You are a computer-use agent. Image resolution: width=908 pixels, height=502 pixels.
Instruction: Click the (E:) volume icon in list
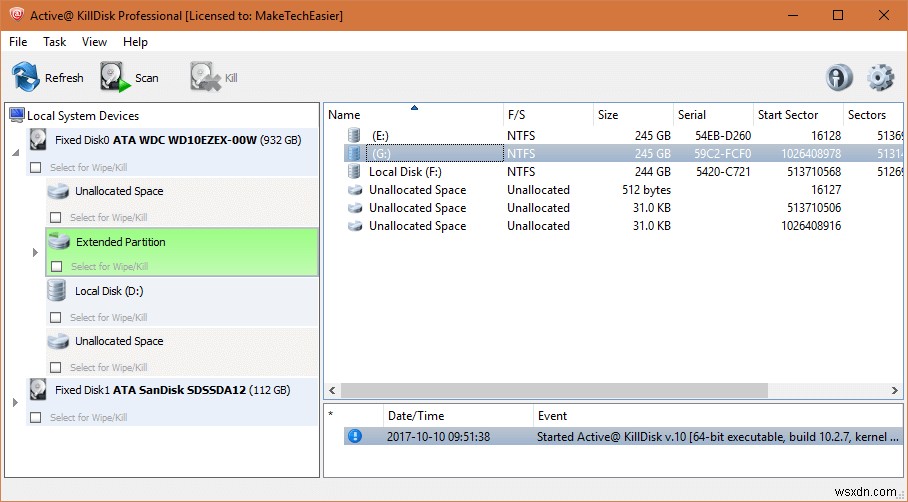click(x=354, y=135)
